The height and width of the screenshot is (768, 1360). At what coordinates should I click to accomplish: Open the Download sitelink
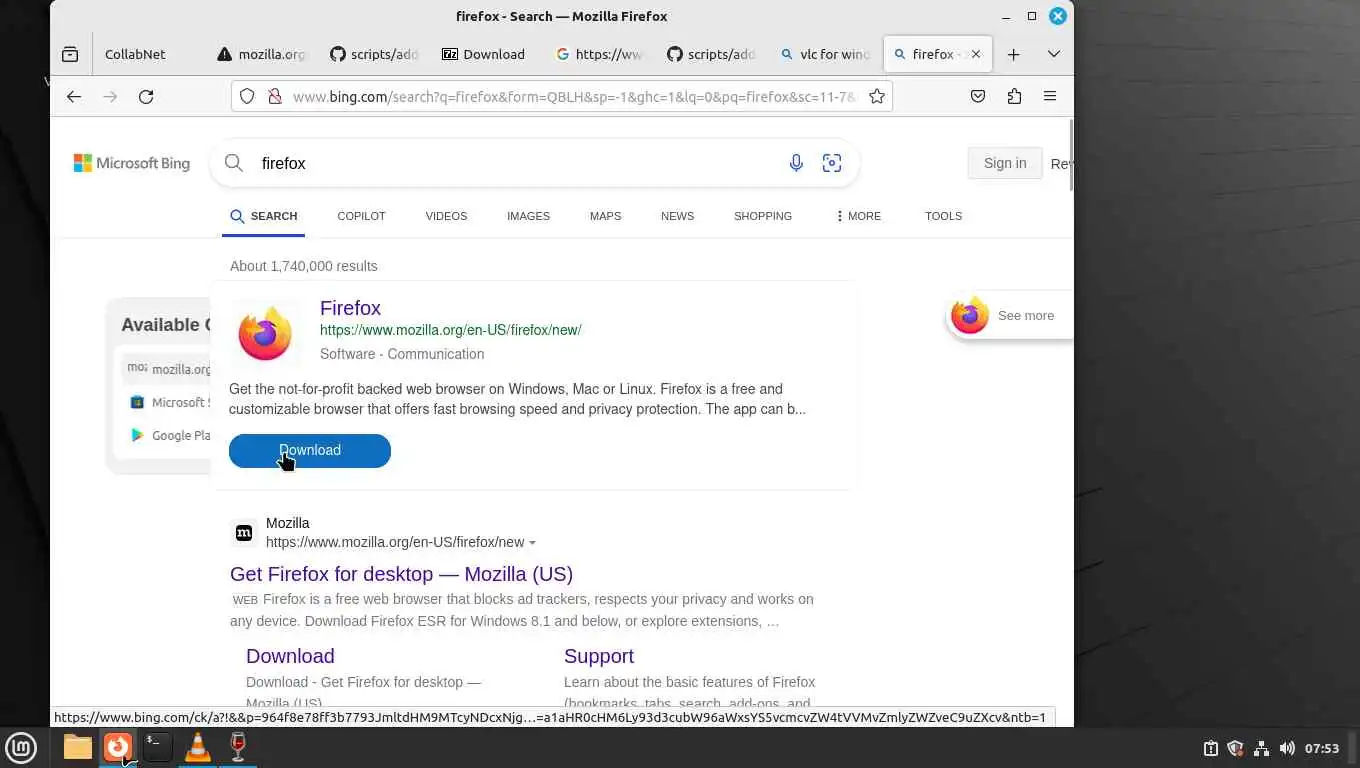[290, 656]
